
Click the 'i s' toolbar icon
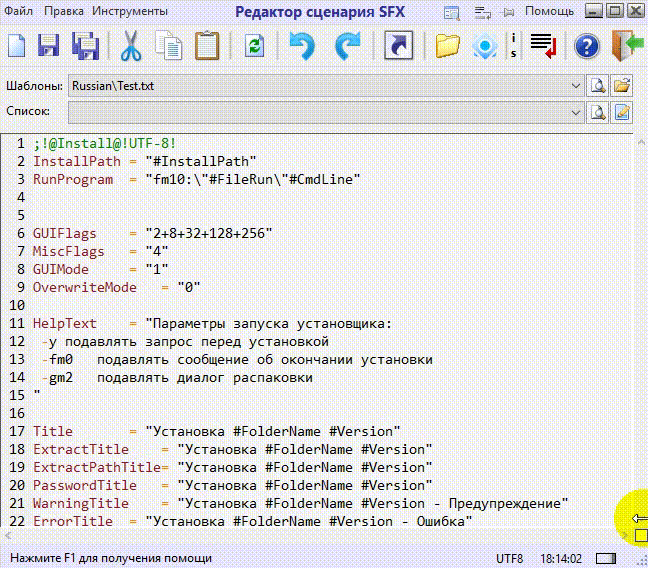coord(513,45)
